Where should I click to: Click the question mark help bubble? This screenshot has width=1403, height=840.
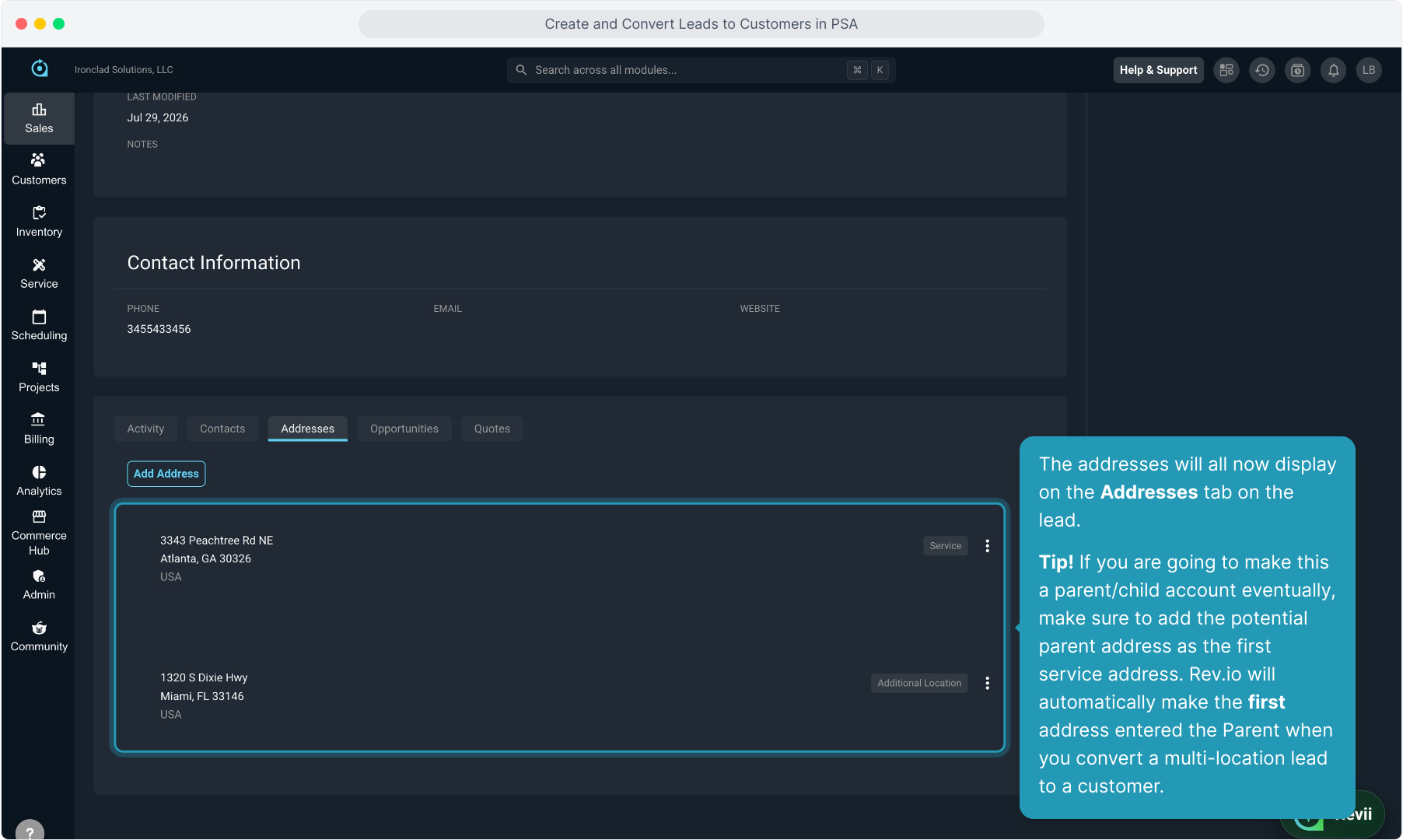30,831
